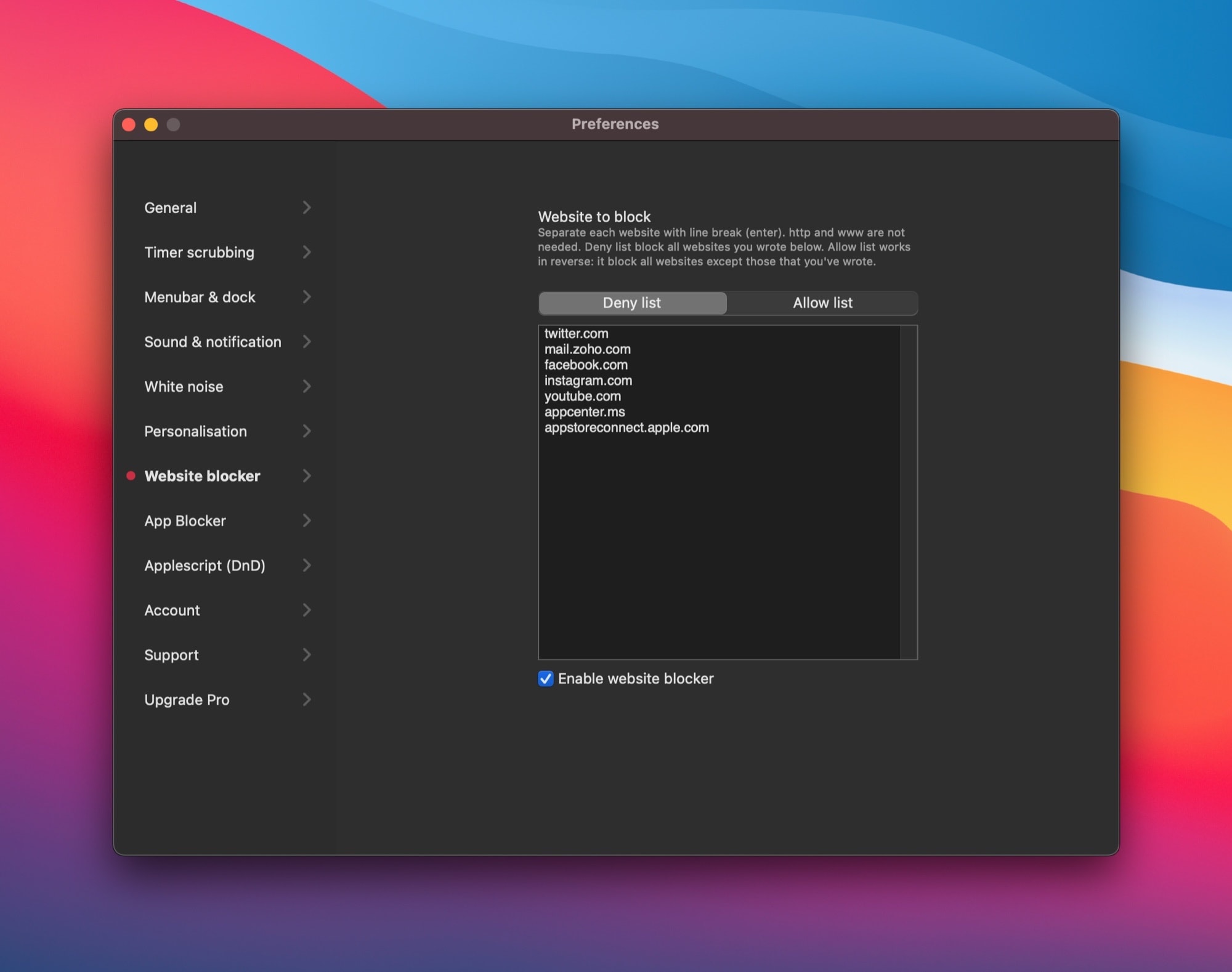The image size is (1232, 972).
Task: Go to the Support section
Action: [x=171, y=655]
